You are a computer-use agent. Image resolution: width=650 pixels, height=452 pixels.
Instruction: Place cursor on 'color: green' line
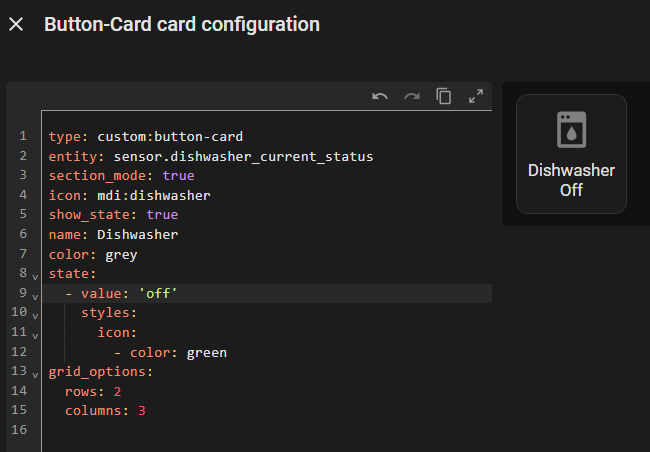point(170,352)
